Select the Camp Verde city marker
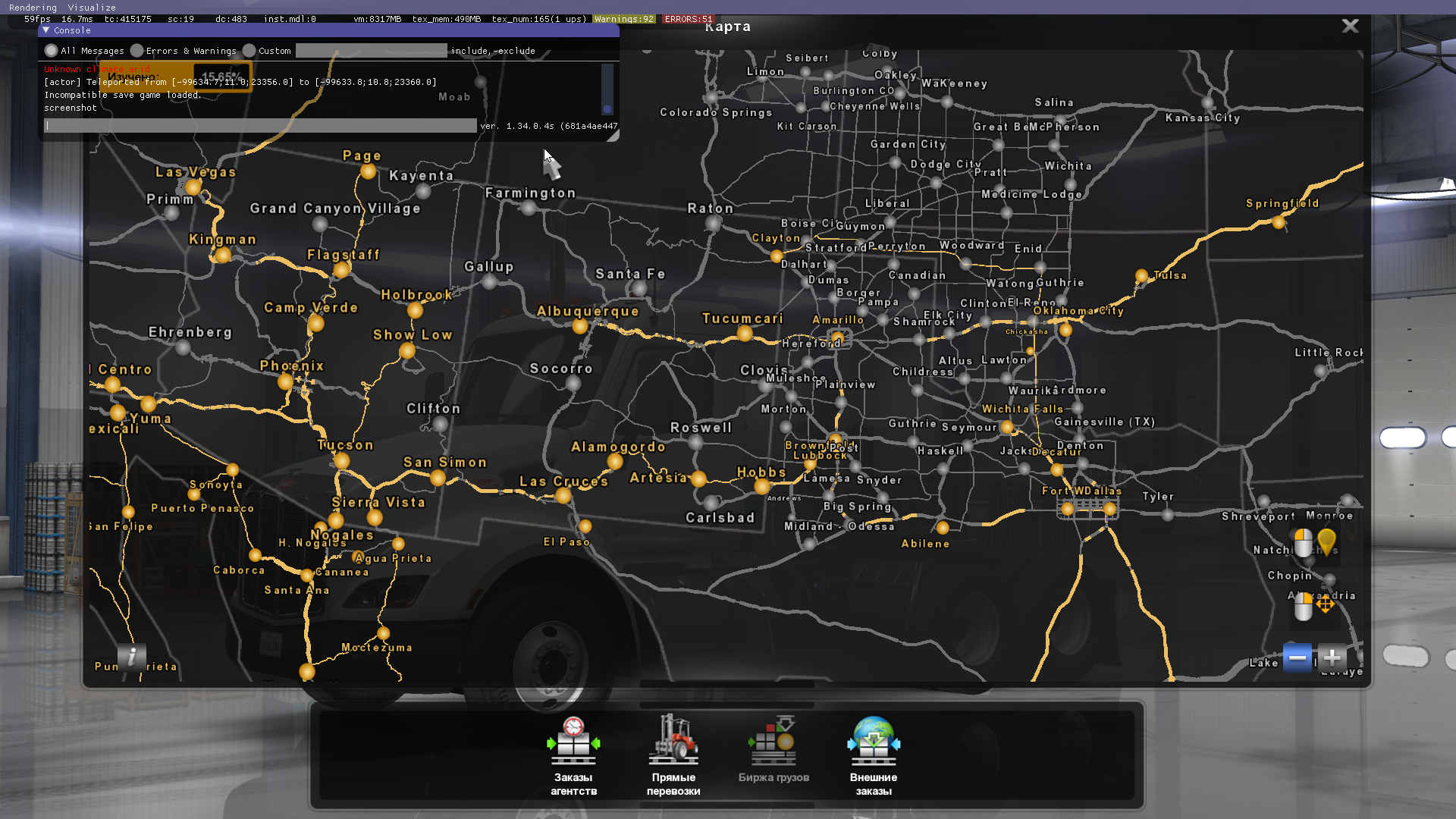1456x819 pixels. (x=316, y=323)
